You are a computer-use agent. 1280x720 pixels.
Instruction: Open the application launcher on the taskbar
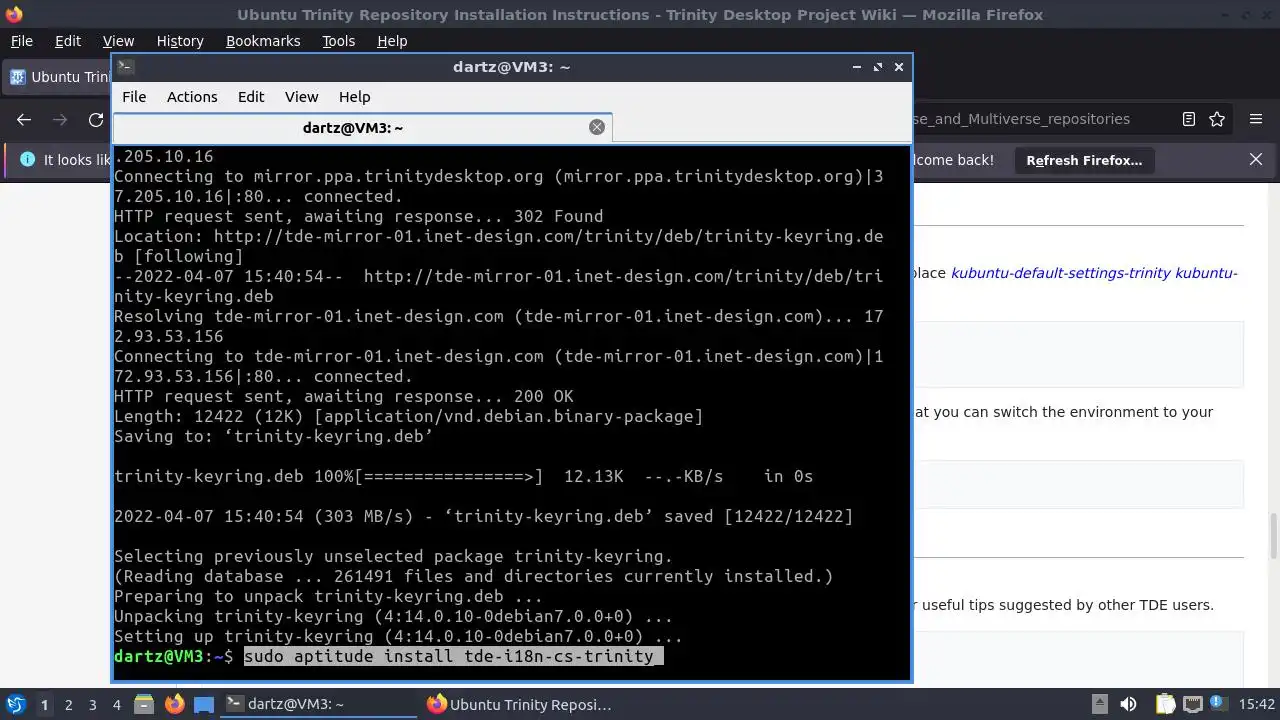coord(16,704)
